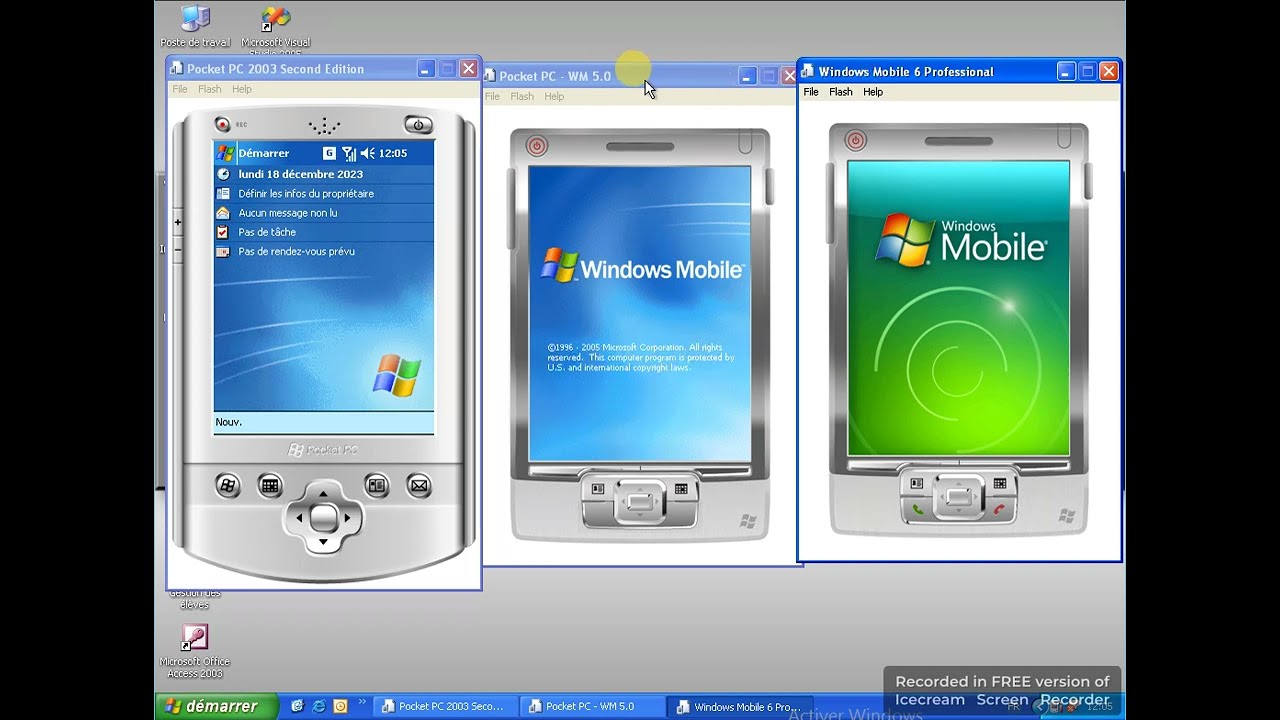Expand quick launch chevron on taskbar
The height and width of the screenshot is (720, 1280).
[362, 702]
